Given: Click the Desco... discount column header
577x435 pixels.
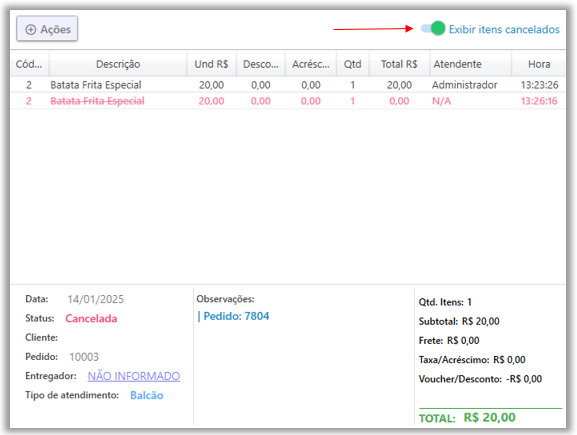Looking at the screenshot, I should (x=261, y=64).
